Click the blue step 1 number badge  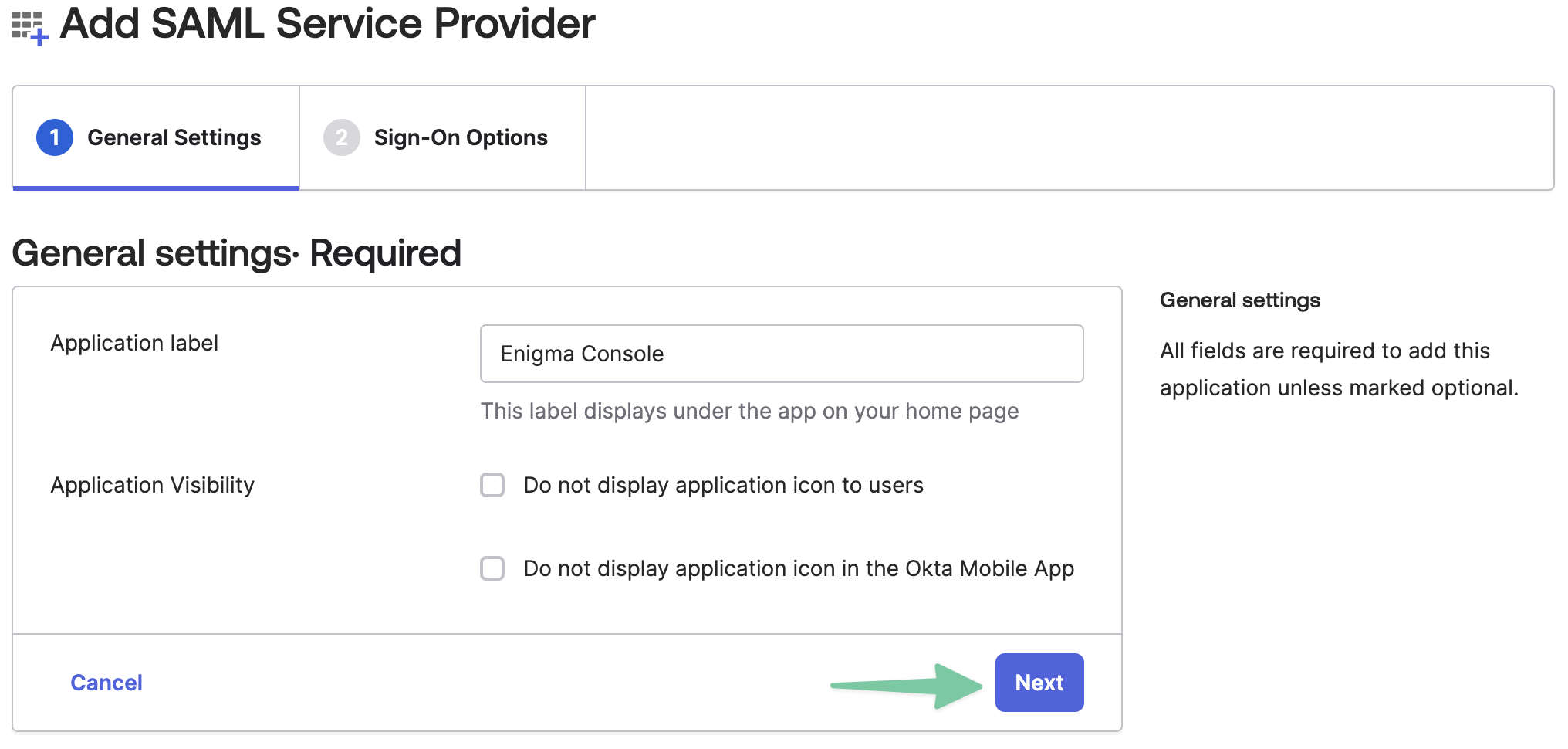pyautogui.click(x=55, y=137)
